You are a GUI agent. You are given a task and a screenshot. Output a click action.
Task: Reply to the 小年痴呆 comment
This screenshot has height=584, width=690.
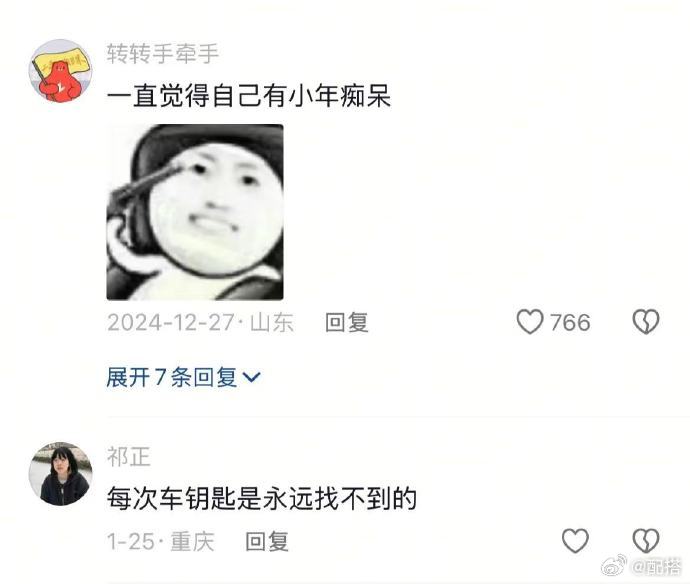346,322
